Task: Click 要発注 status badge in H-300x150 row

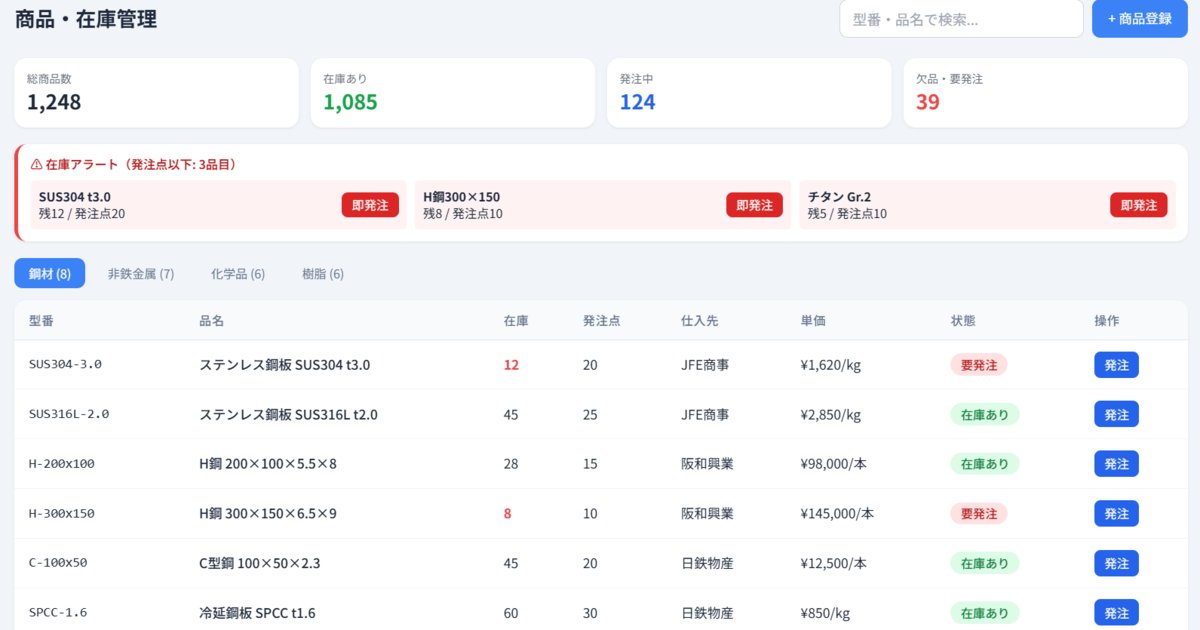Action: tap(979, 513)
